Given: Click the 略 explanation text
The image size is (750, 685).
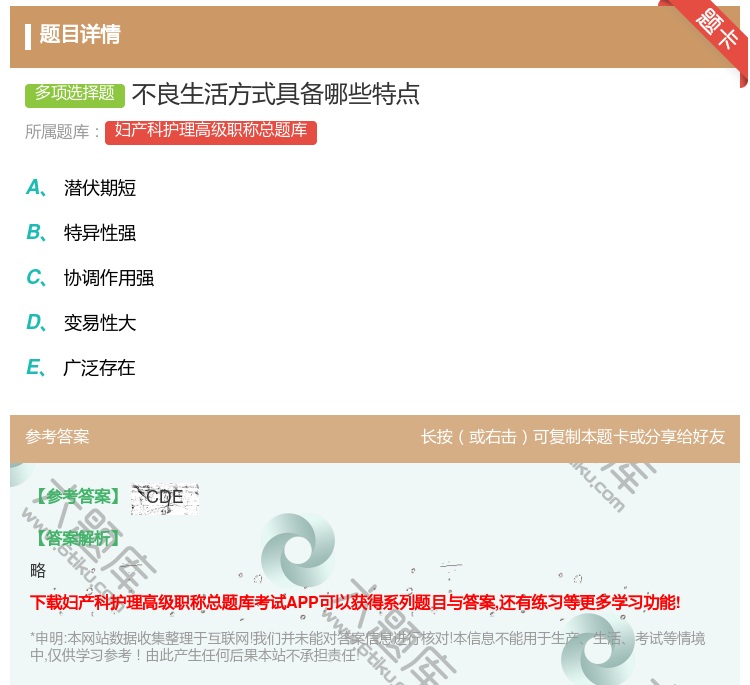Looking at the screenshot, I should [x=38, y=570].
